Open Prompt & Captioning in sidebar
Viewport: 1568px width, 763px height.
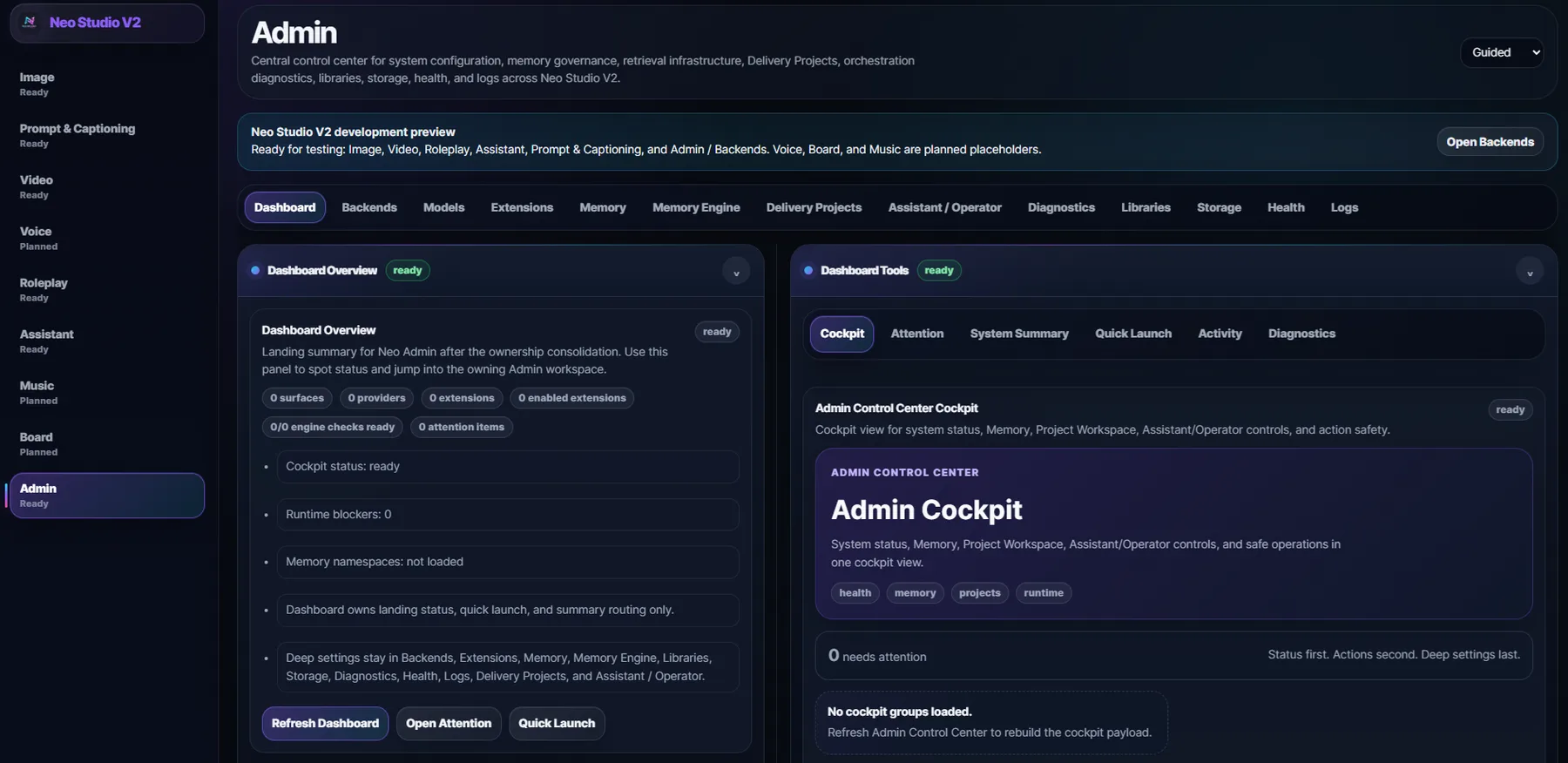click(107, 135)
